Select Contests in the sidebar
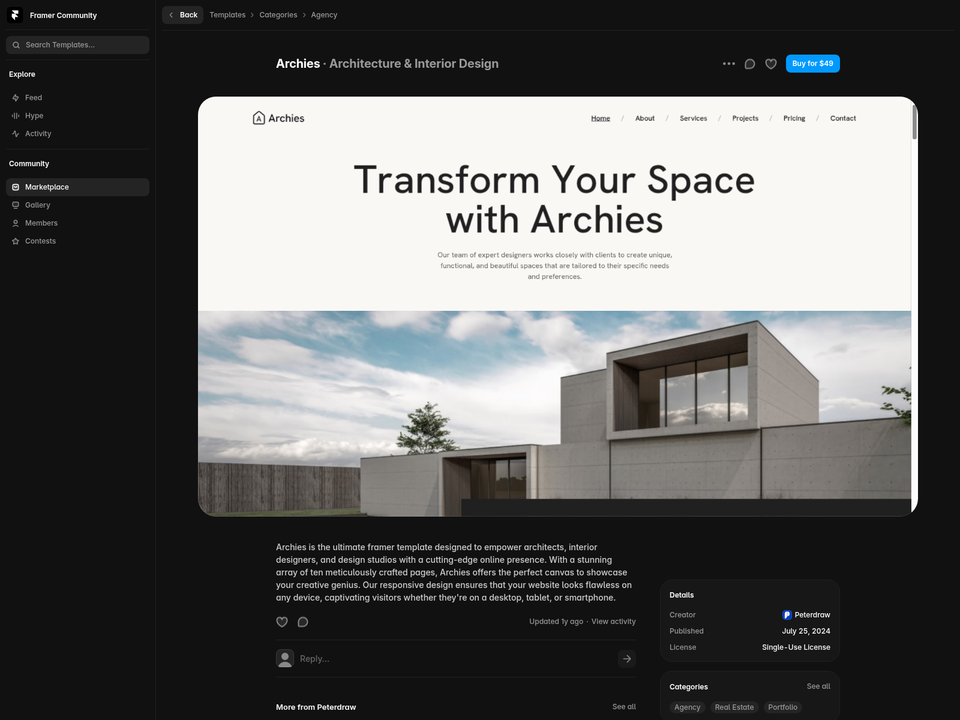This screenshot has width=960, height=720. coord(78,241)
